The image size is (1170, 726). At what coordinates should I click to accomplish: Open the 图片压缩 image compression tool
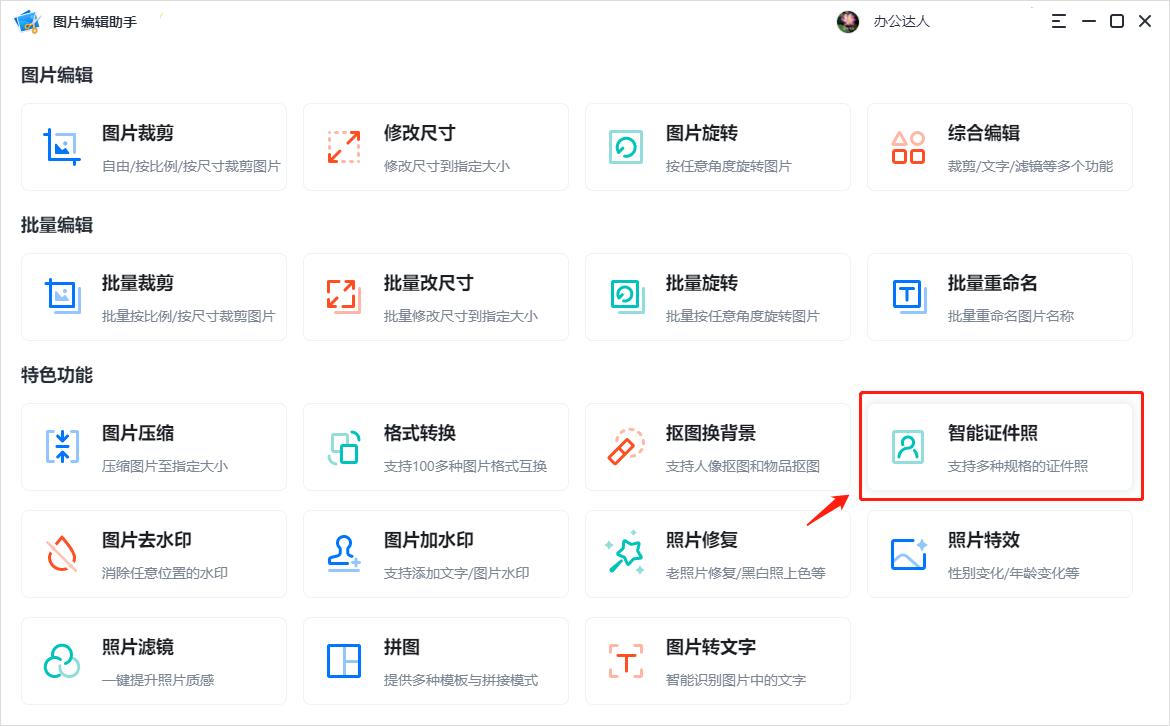154,446
